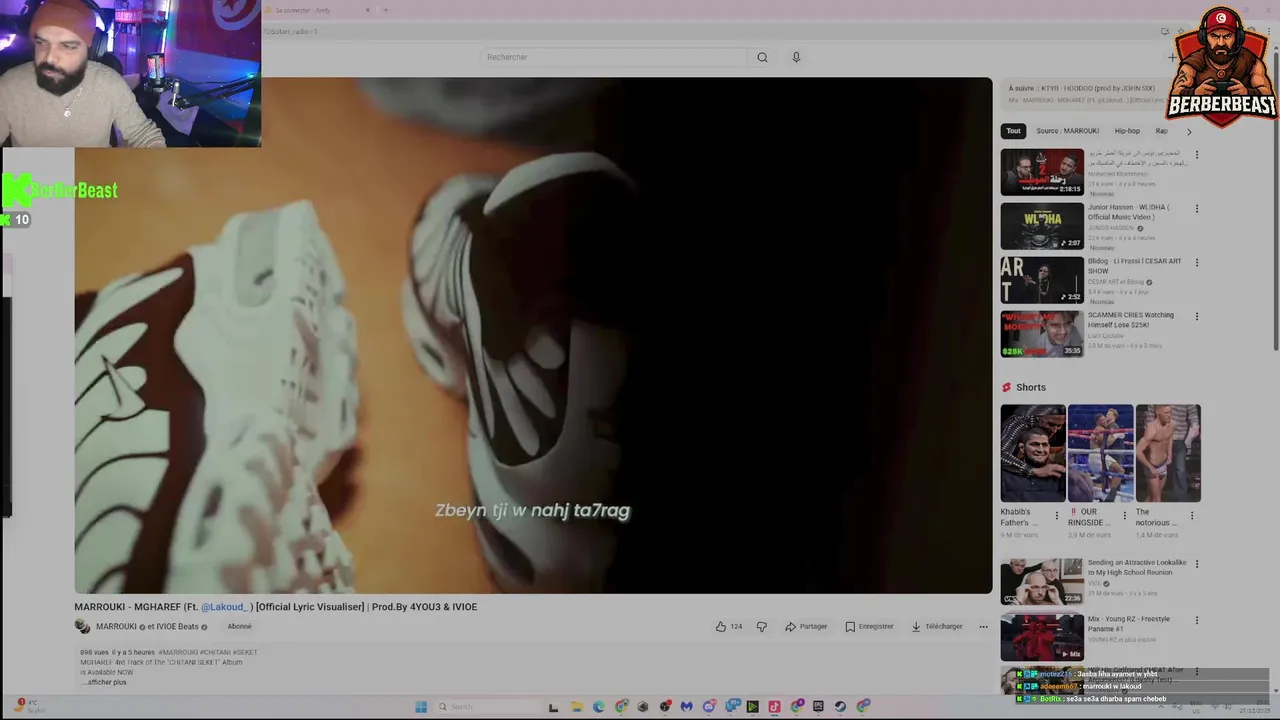Close the browser tab

(x=367, y=10)
